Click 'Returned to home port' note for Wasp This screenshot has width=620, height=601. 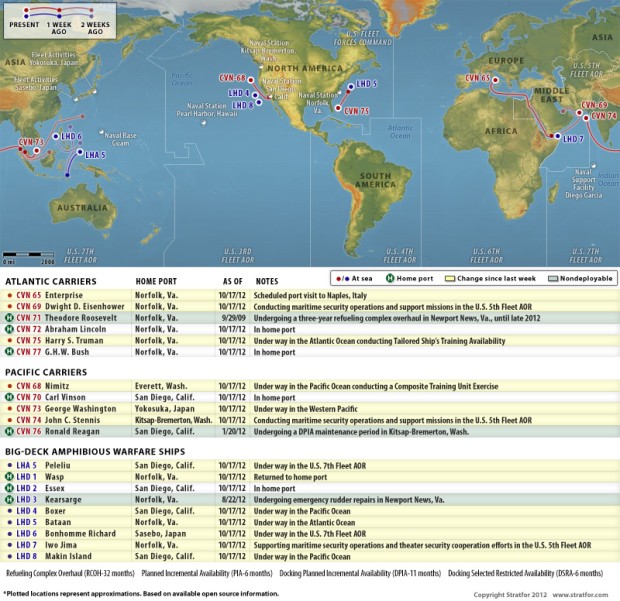click(x=290, y=477)
